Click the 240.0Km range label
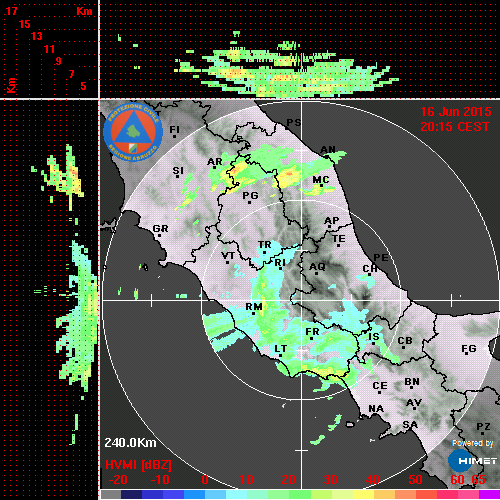This screenshot has height=500, width=500. pyautogui.click(x=130, y=443)
